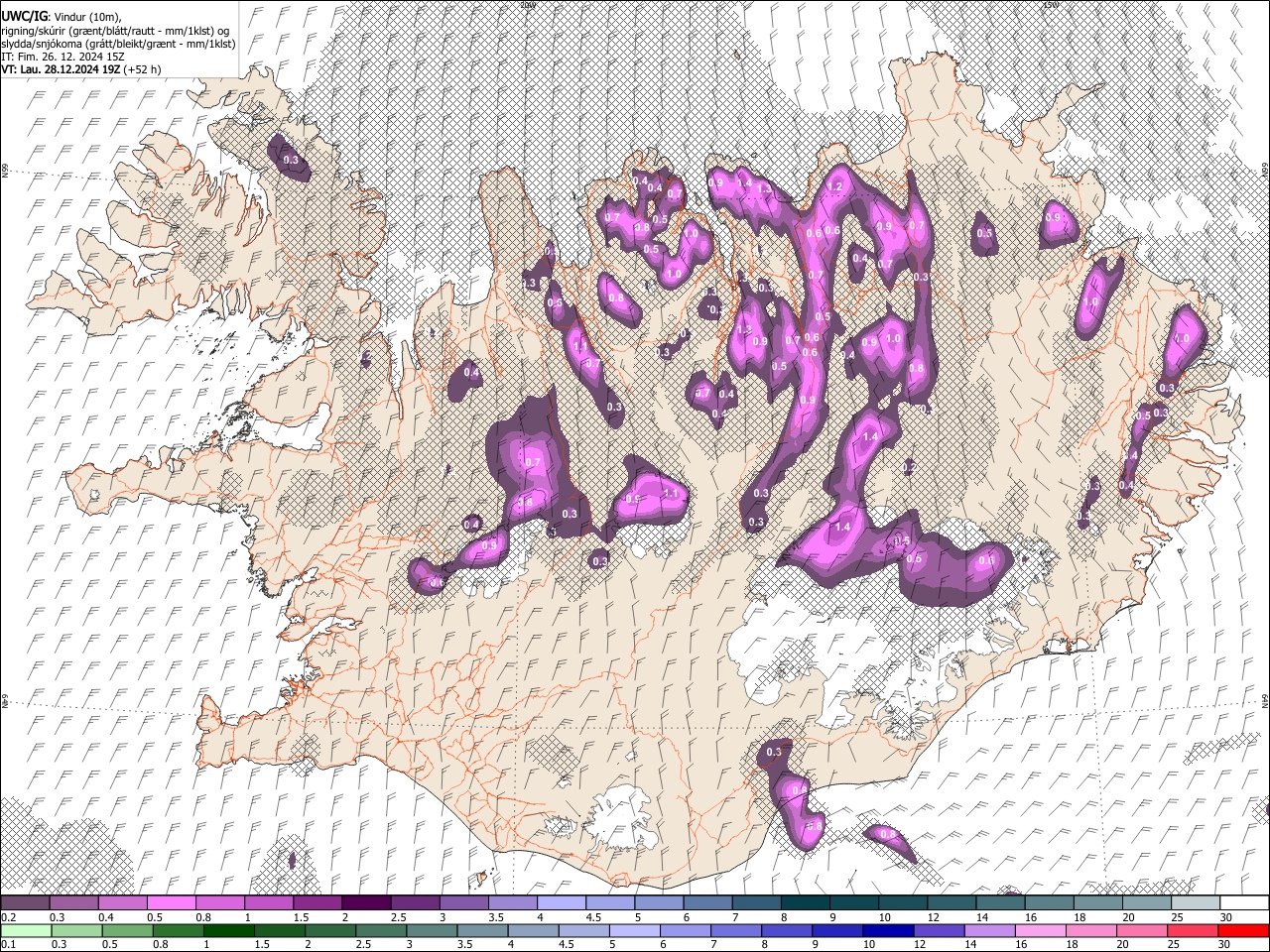
Task: Click the 1.2 value at the north coast precipitation band
Action: (x=834, y=186)
